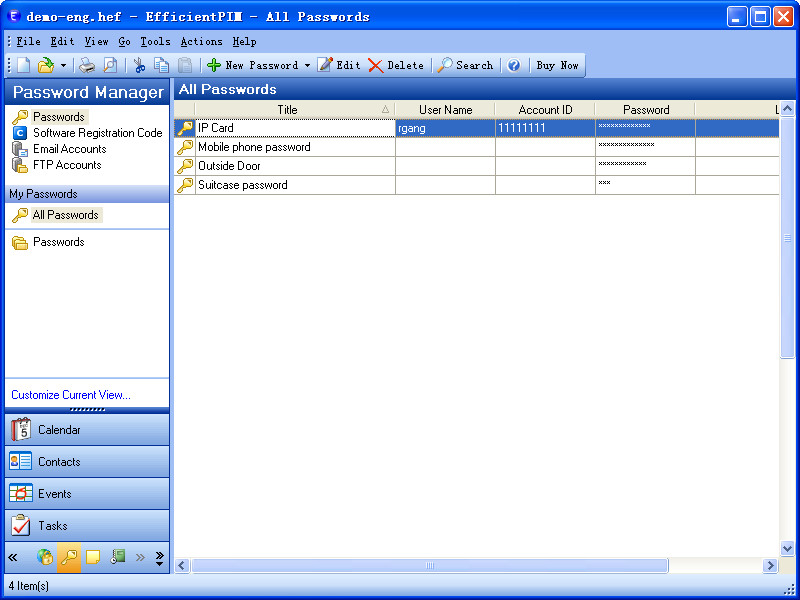Click the Edit toolbar button

click(339, 65)
